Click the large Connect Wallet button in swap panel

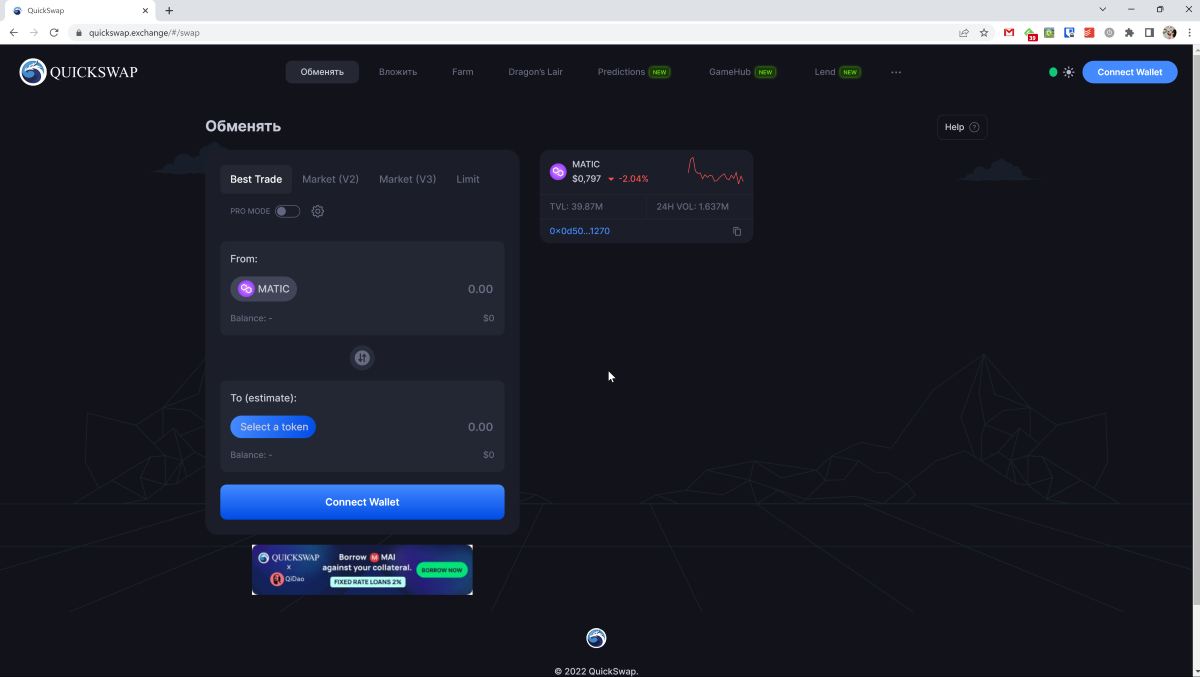[362, 502]
